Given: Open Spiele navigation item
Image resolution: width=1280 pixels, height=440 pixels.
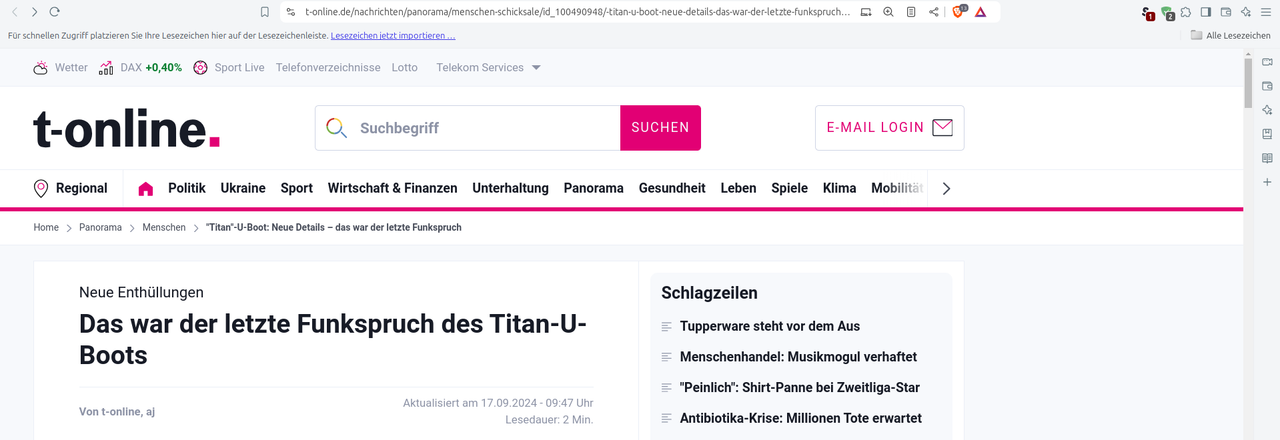Looking at the screenshot, I should 790,188.
